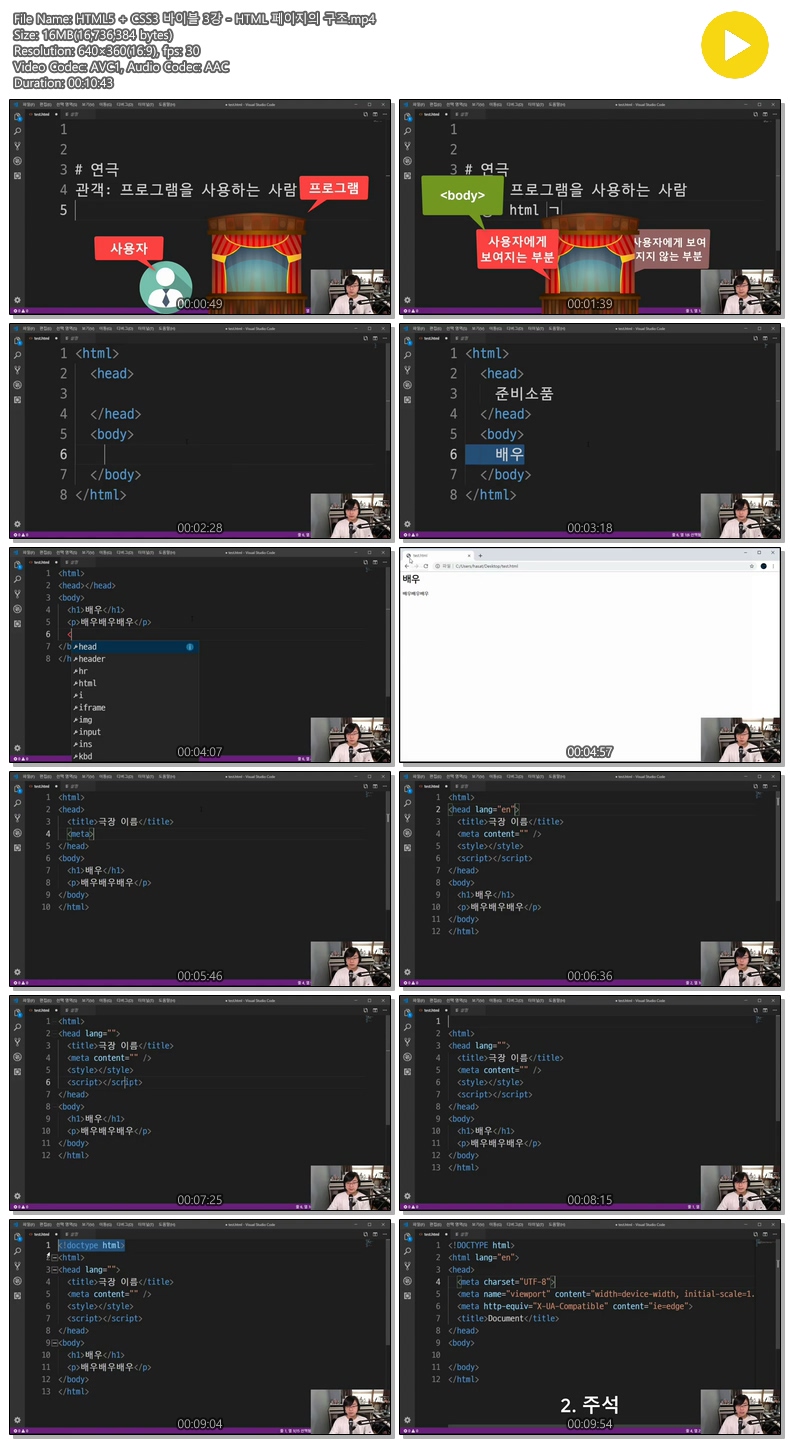Pick 'input' from the suggestion dropdown
This screenshot has width=790, height=1444.
tap(90, 732)
